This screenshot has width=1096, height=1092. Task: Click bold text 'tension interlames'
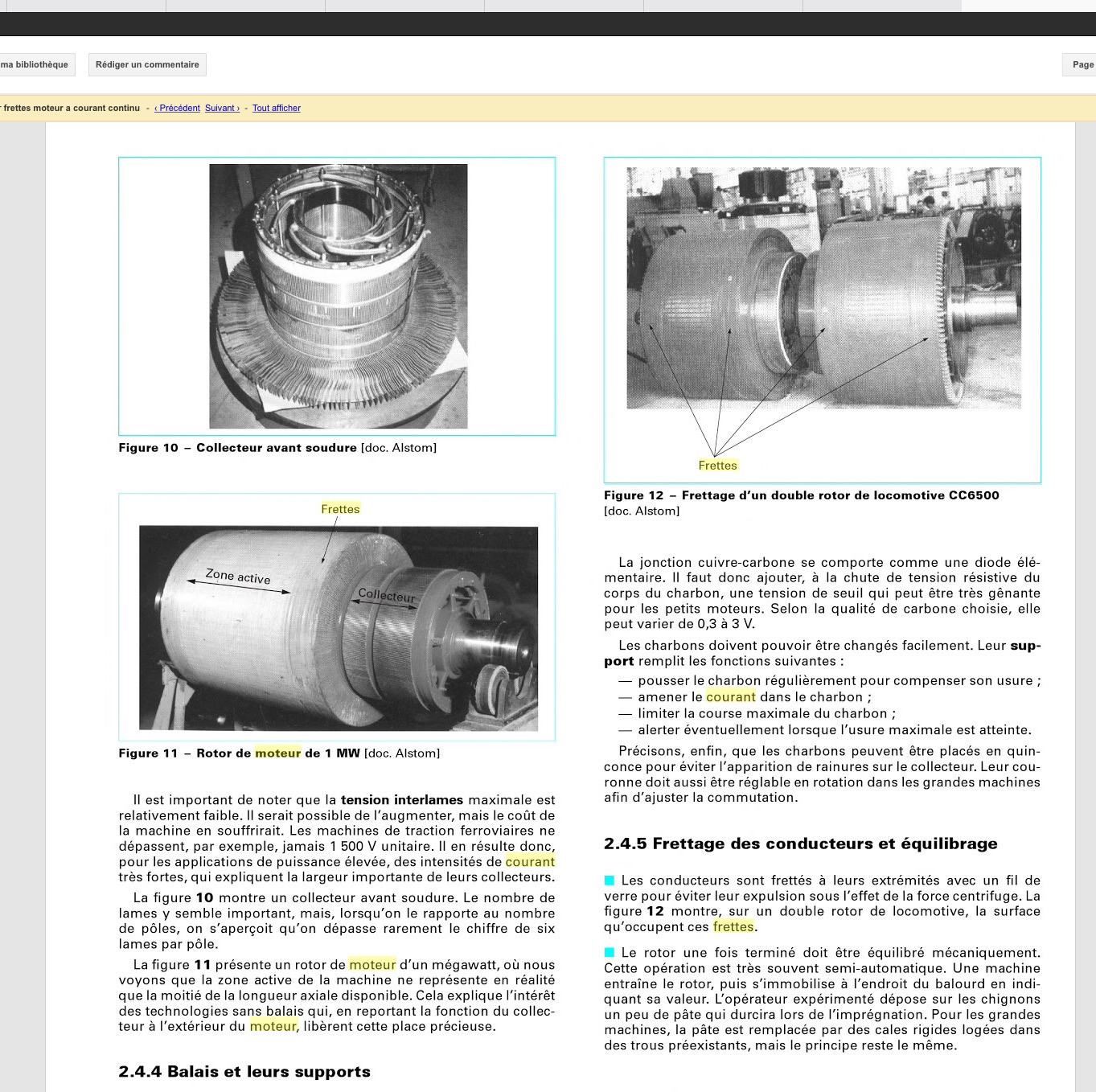[x=402, y=800]
